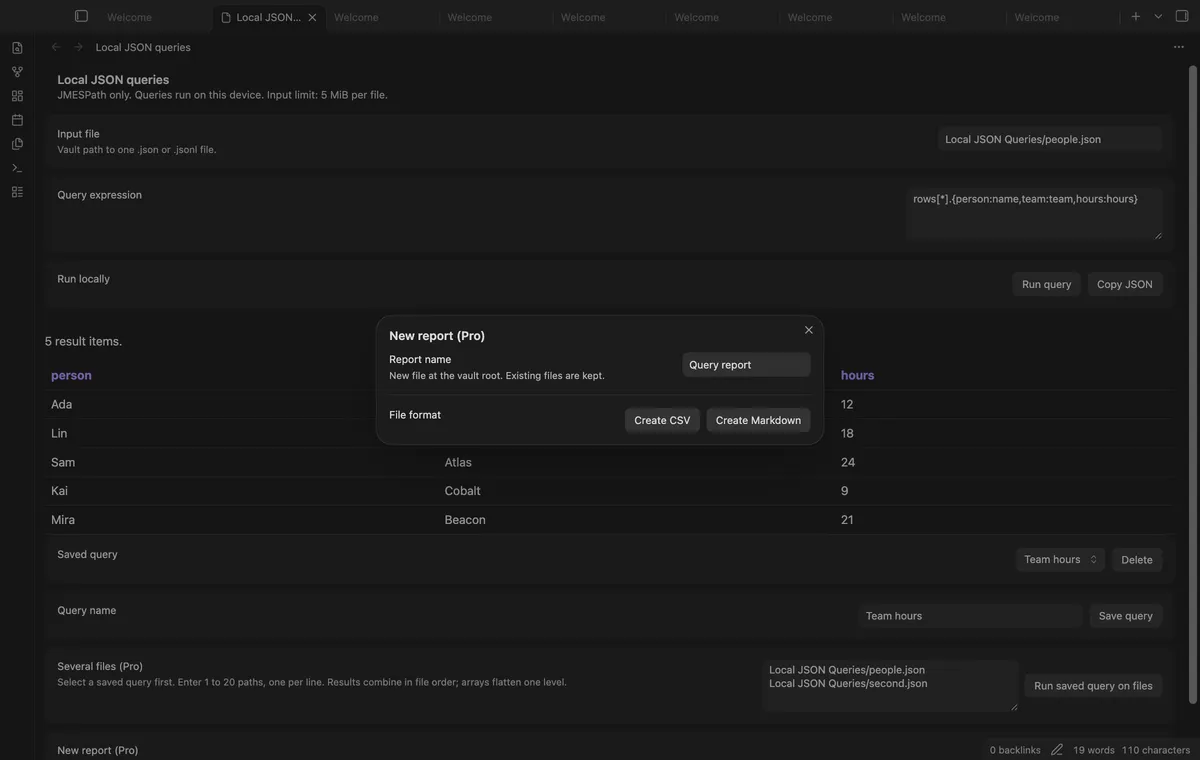This screenshot has width=1200, height=760.
Task: Open today's daily note calendar icon
Action: coord(17,120)
